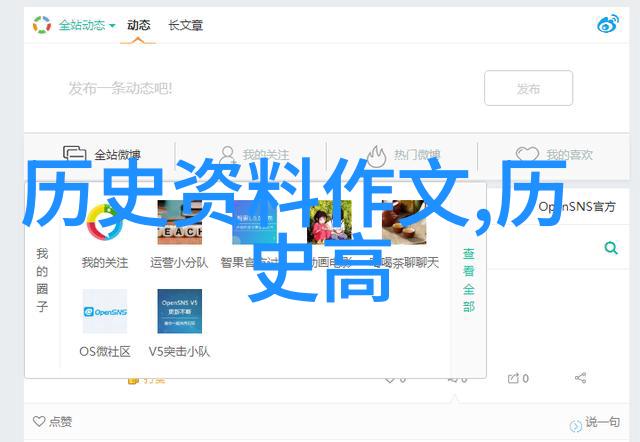Click 查看全部 to view all circles
Screen dimensions: 640x442
click(468, 280)
